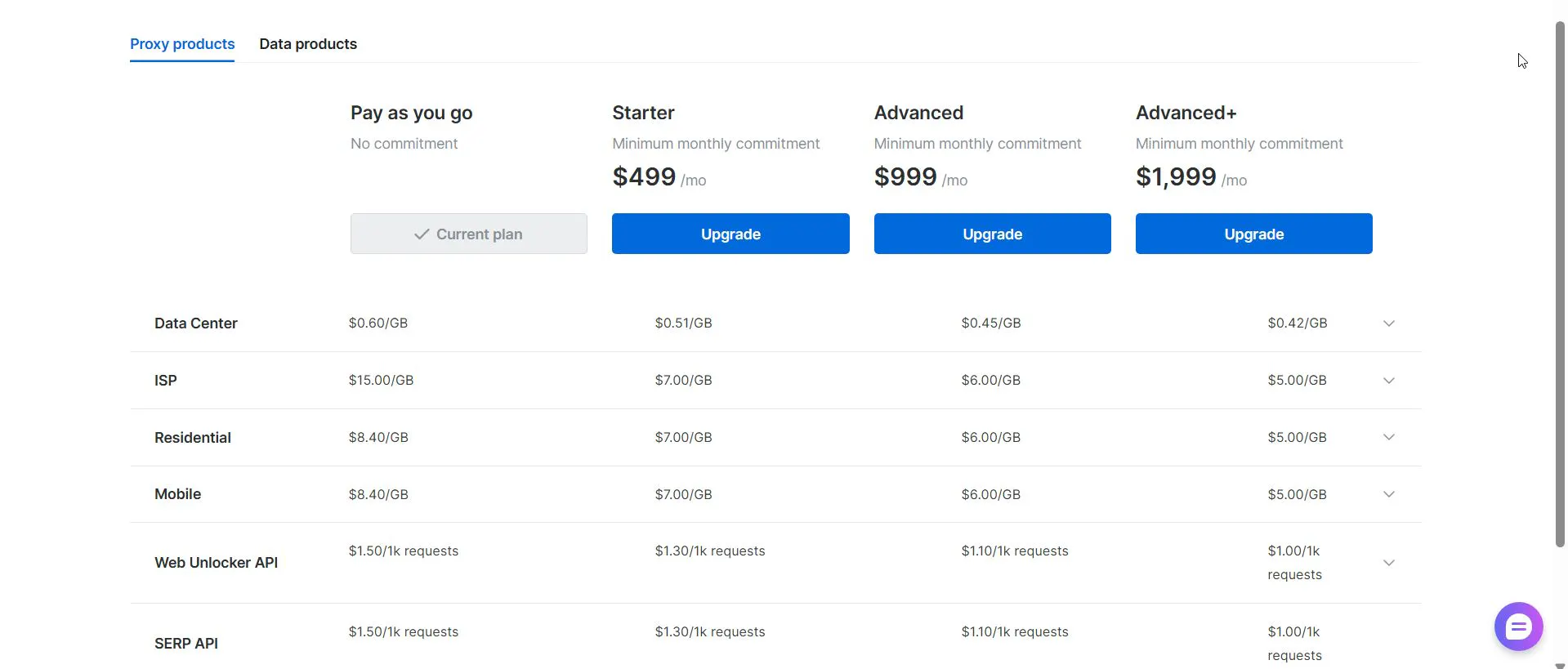The height and width of the screenshot is (669, 1568).
Task: Click the SERP API label
Action: [x=186, y=644]
